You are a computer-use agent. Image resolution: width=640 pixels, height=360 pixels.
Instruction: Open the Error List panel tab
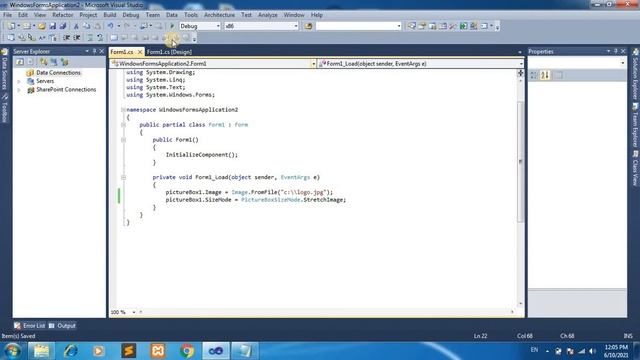[30, 326]
